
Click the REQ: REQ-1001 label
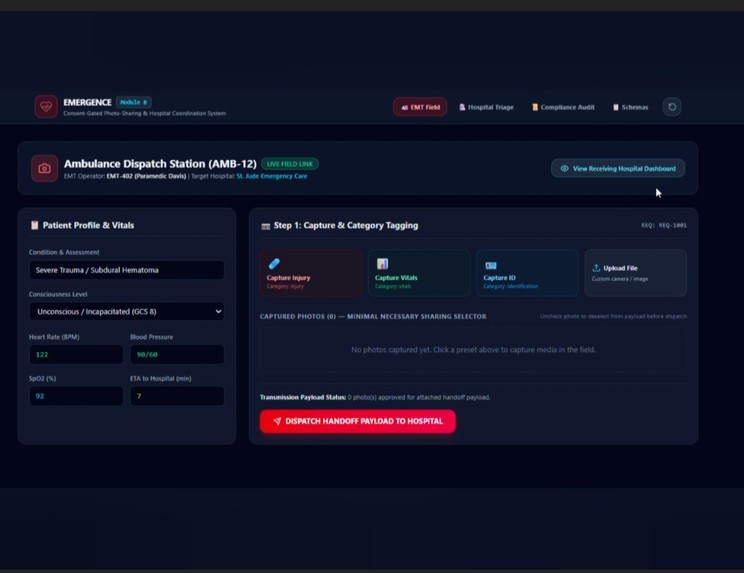pos(664,225)
